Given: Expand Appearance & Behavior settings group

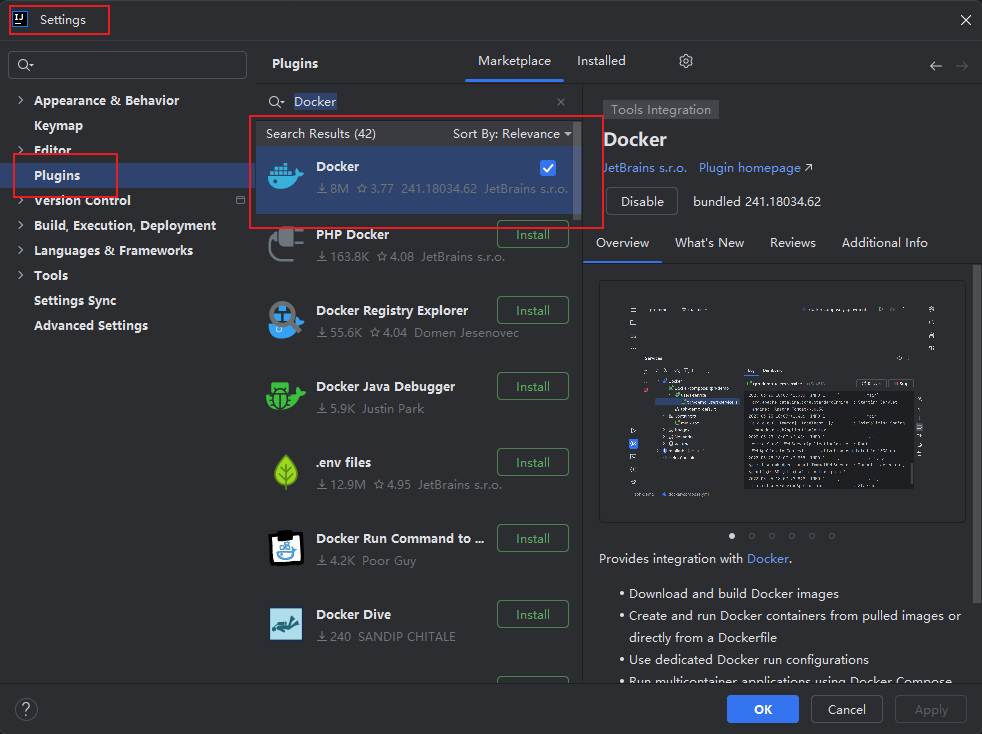Looking at the screenshot, I should click(21, 100).
